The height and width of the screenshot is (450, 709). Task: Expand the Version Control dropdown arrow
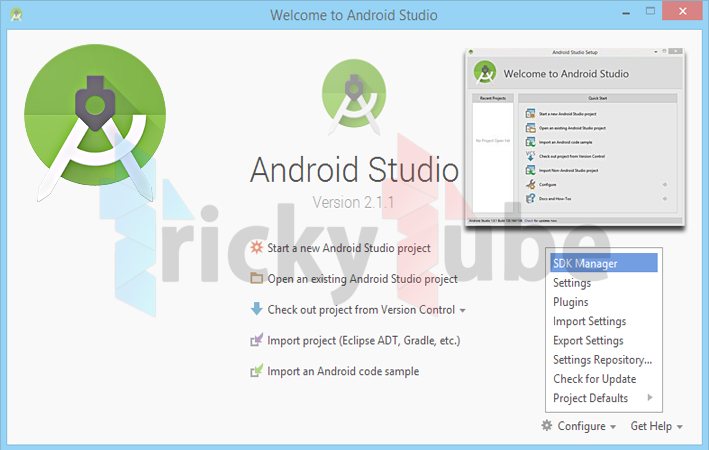pos(463,311)
